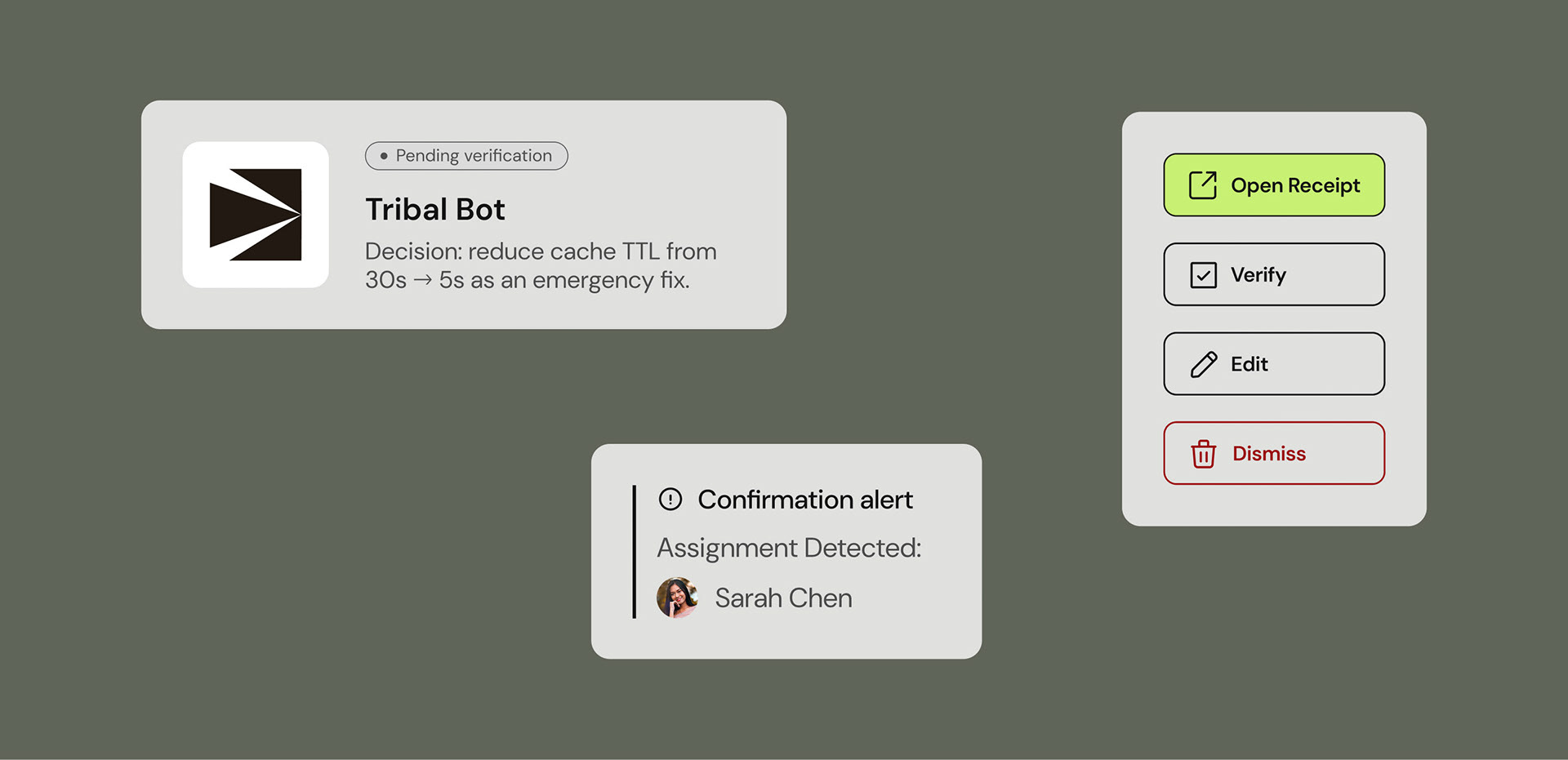
Task: Click the Assignment Detected label
Action: click(789, 548)
